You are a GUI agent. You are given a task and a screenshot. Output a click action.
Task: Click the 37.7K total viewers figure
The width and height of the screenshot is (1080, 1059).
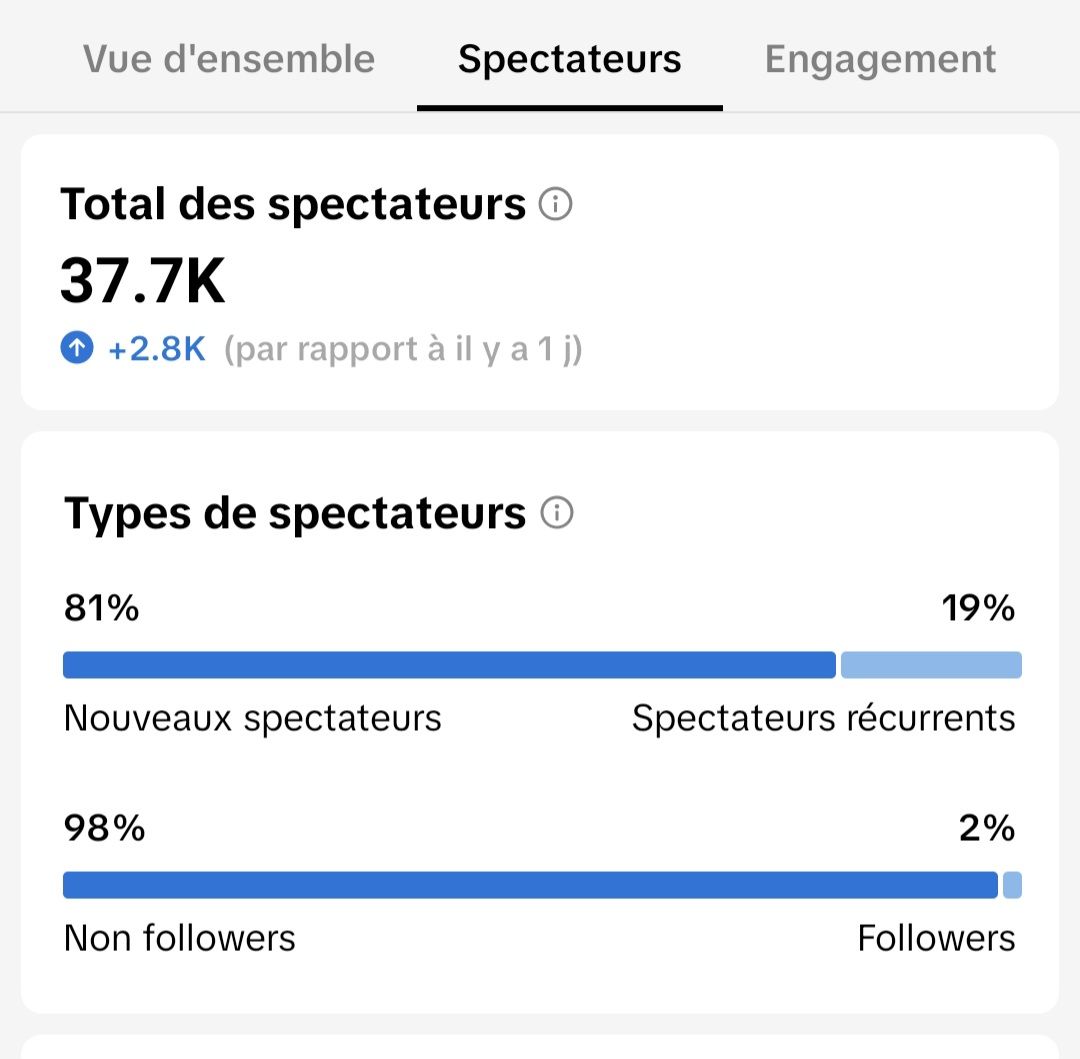tap(143, 281)
